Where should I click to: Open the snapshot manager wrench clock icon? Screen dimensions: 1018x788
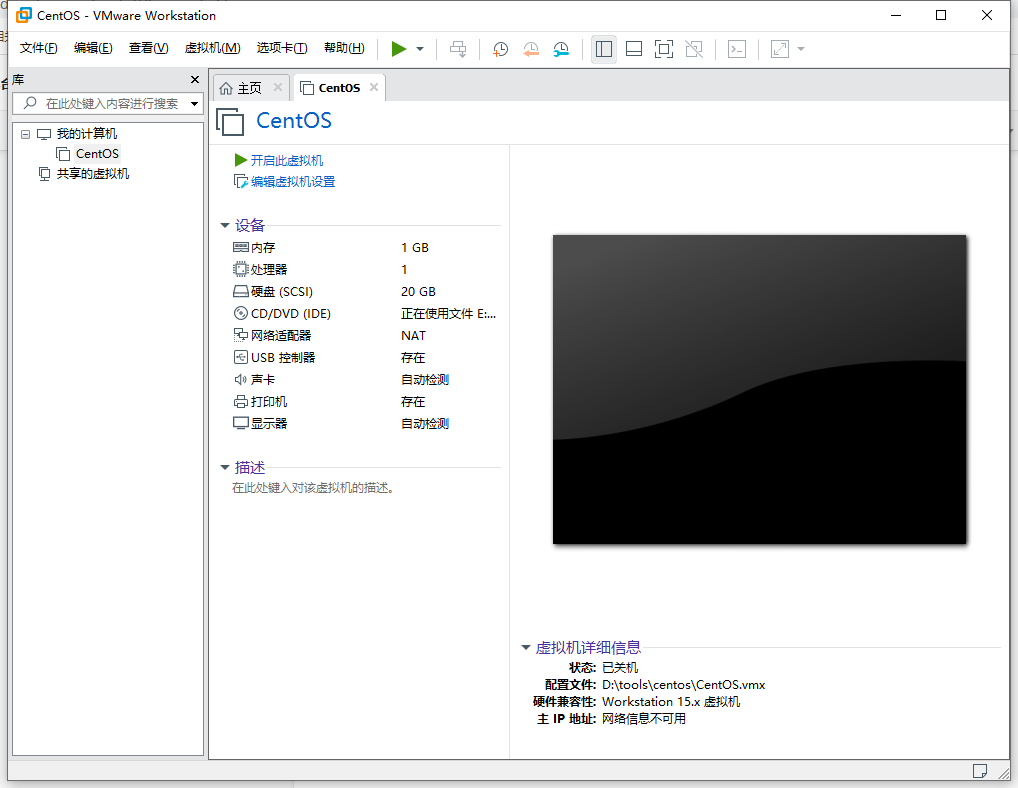point(561,49)
